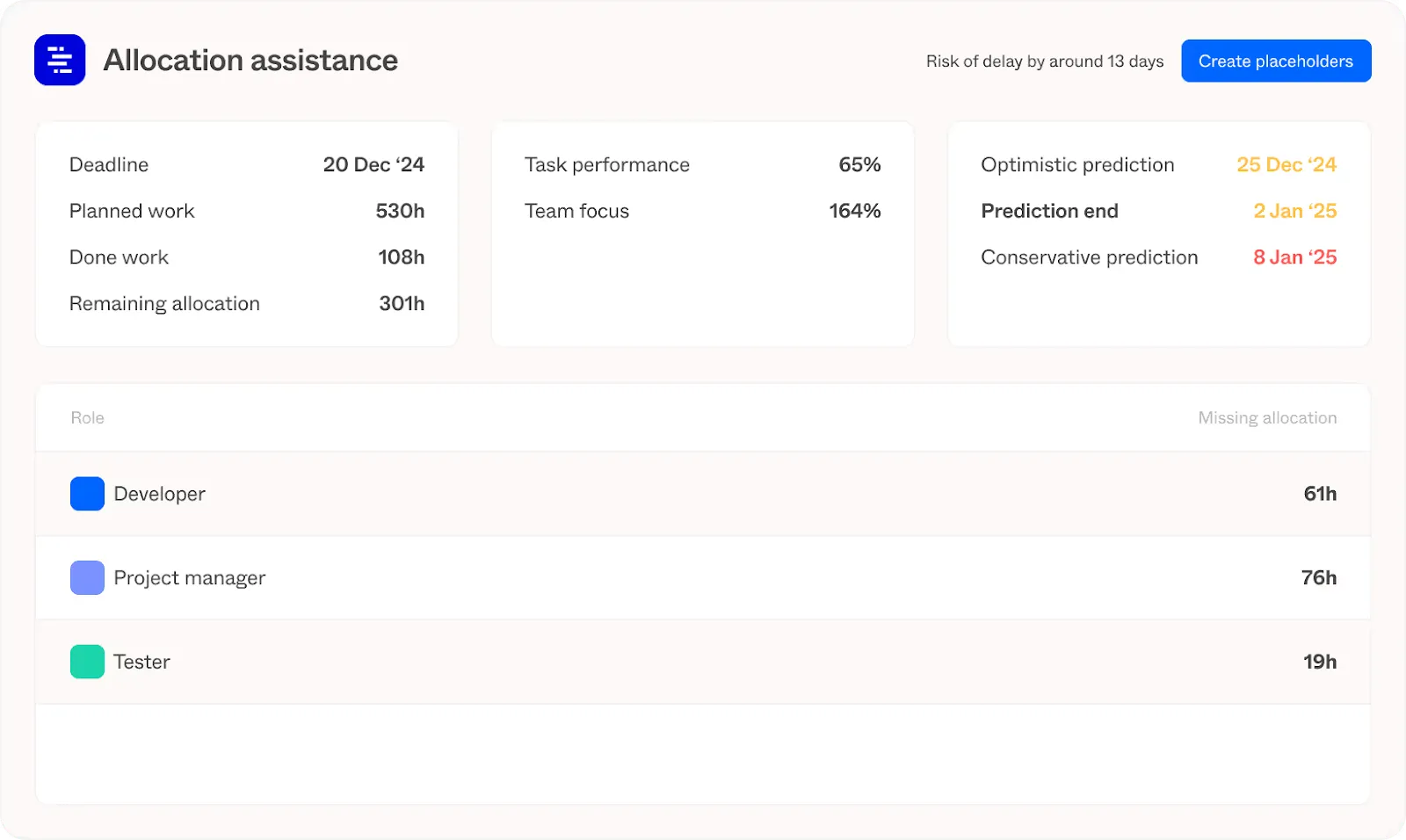Click the Risk of delay warning text

coord(1045,62)
